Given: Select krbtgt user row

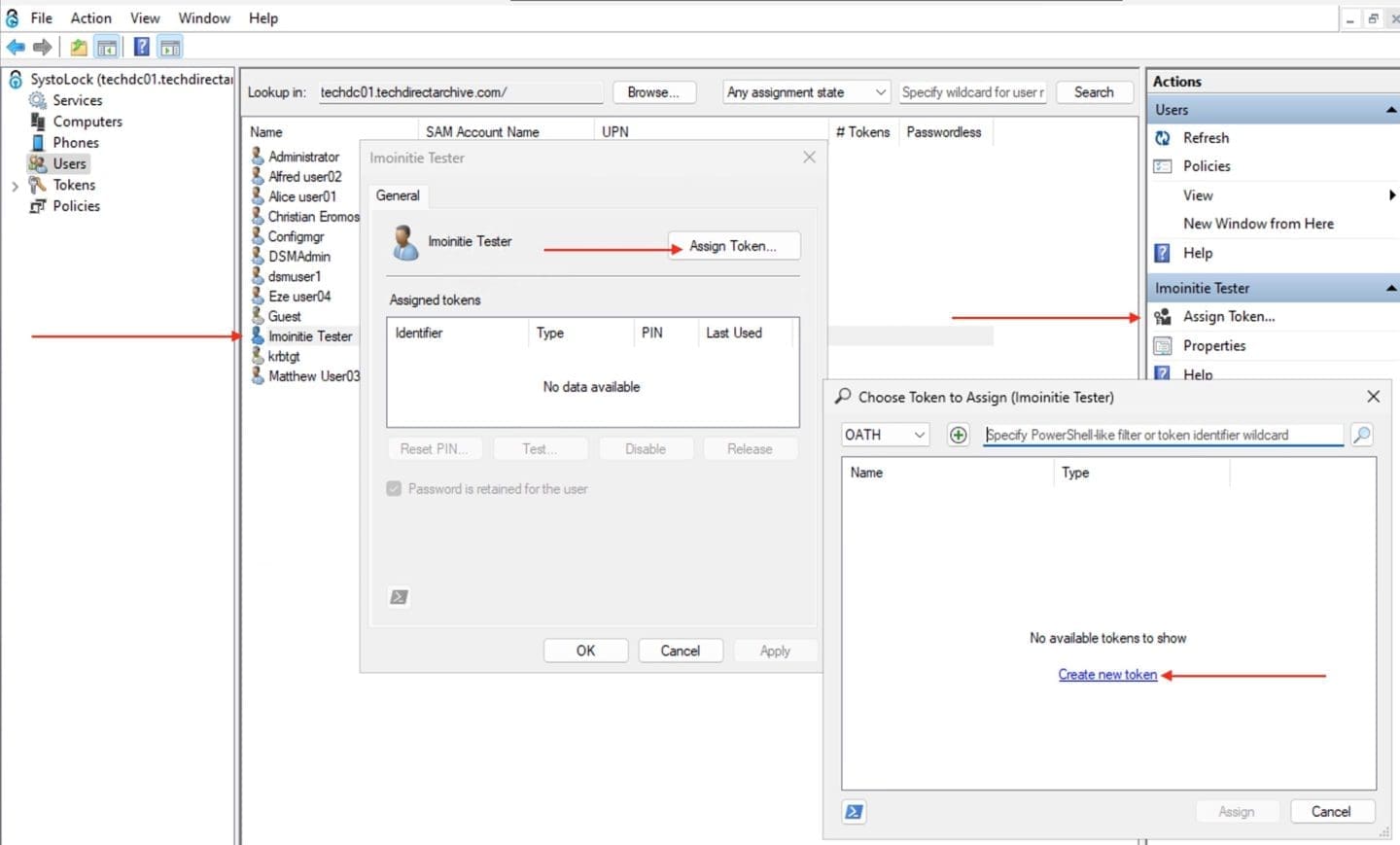Looking at the screenshot, I should click(x=284, y=356).
